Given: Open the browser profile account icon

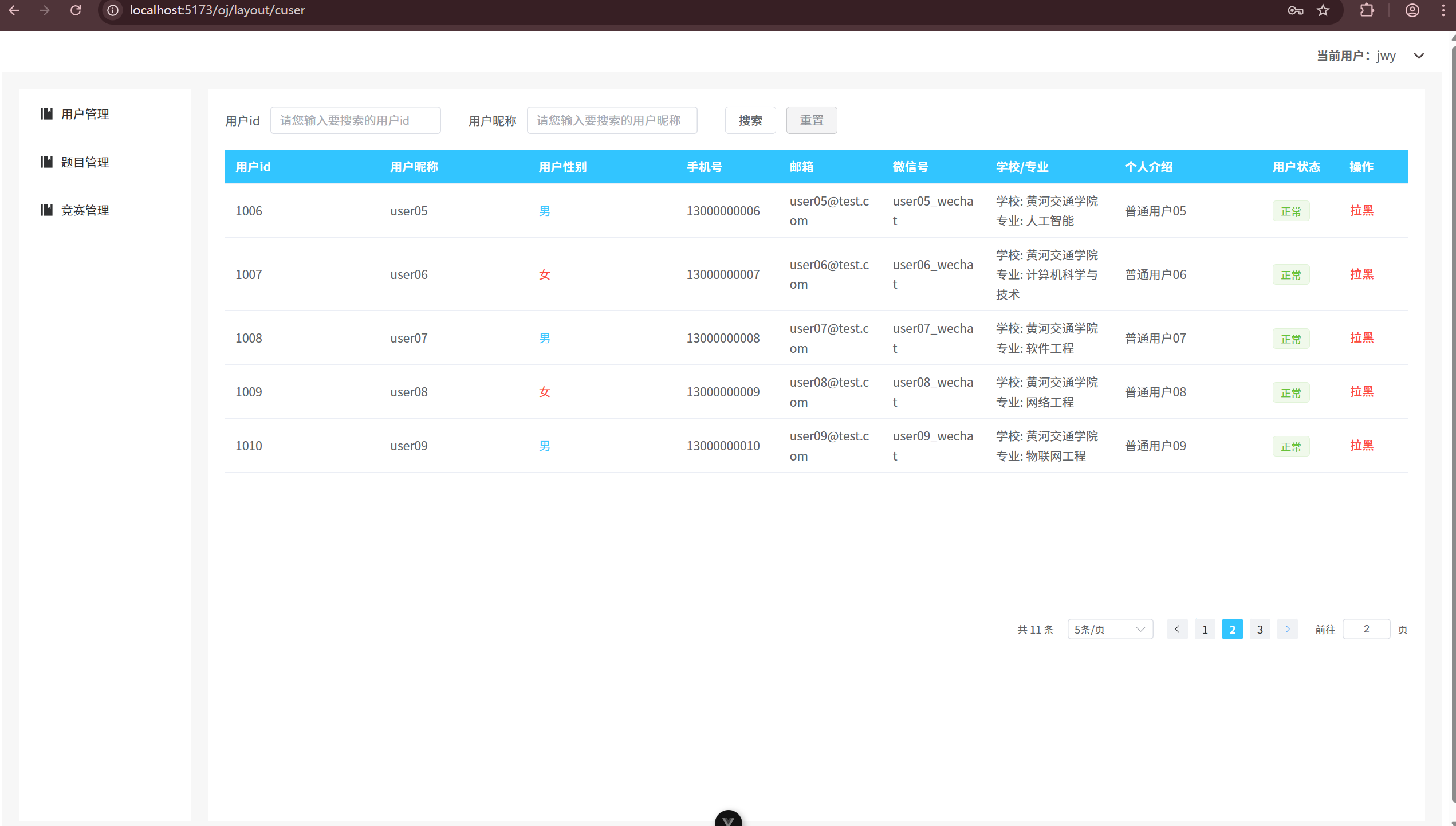Looking at the screenshot, I should tap(1412, 10).
